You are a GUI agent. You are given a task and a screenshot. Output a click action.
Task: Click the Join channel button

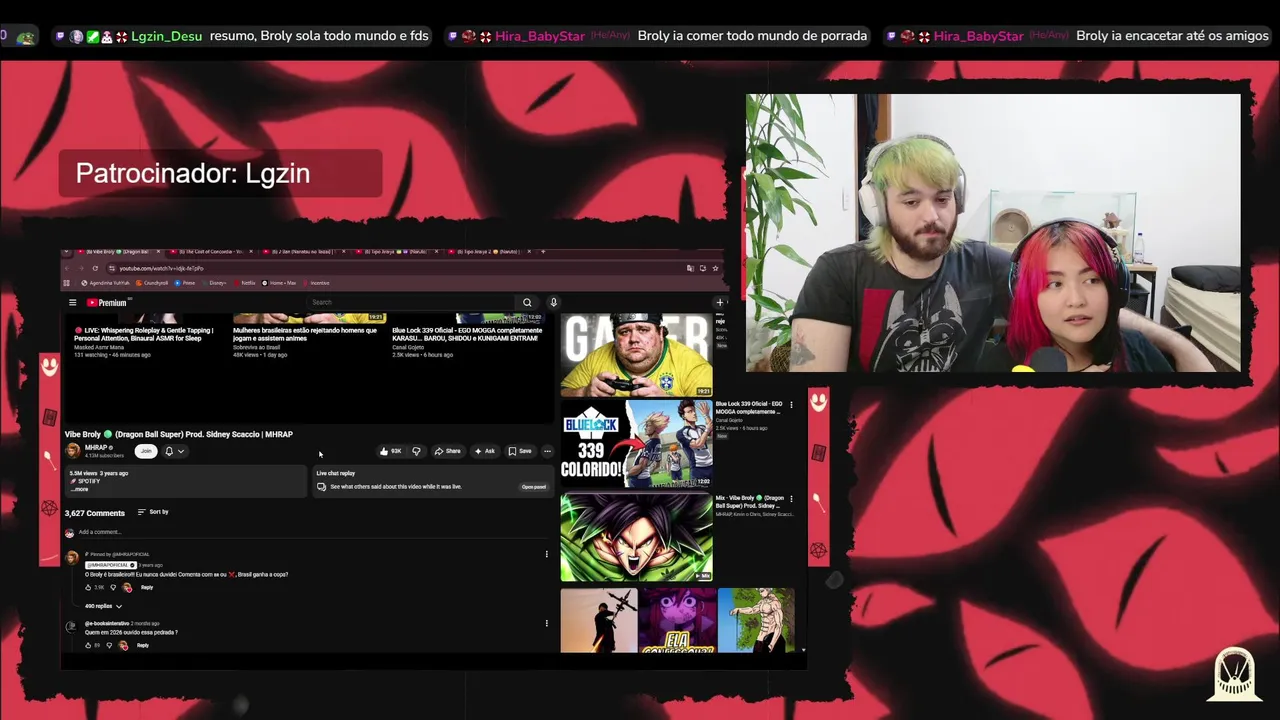click(146, 451)
